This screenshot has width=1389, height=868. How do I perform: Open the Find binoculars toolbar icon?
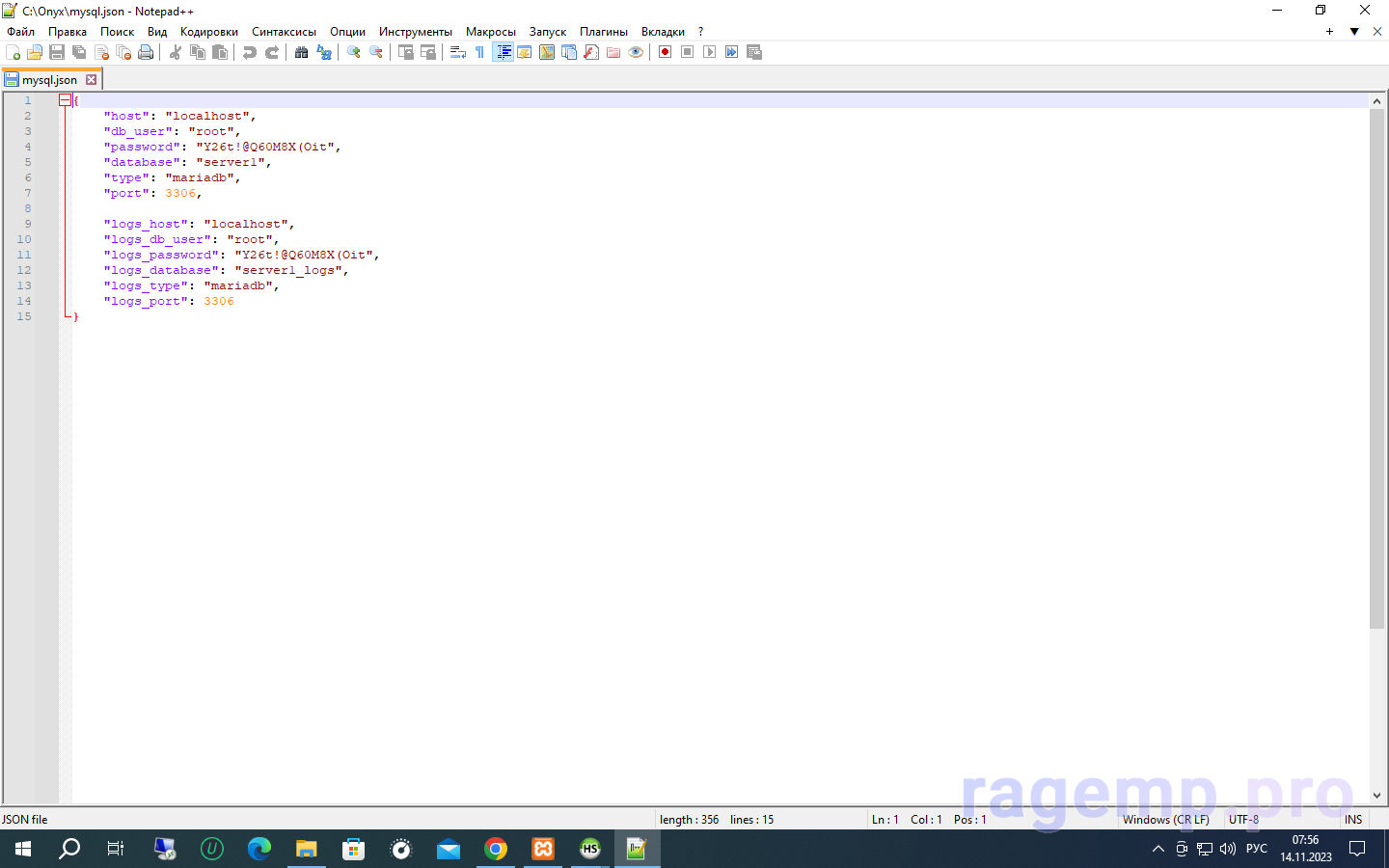pyautogui.click(x=301, y=52)
